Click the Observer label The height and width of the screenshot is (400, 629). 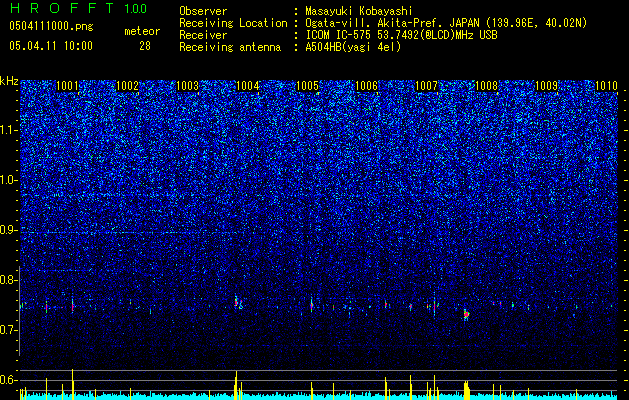tap(203, 11)
